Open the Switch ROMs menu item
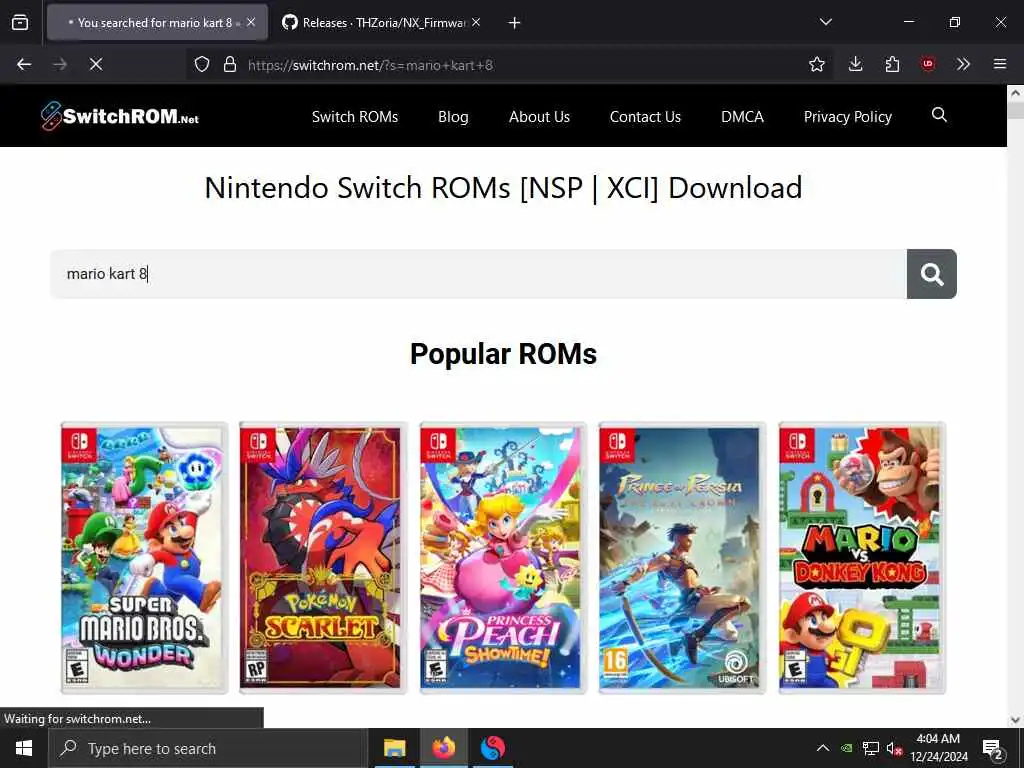The height and width of the screenshot is (768, 1024). [355, 117]
